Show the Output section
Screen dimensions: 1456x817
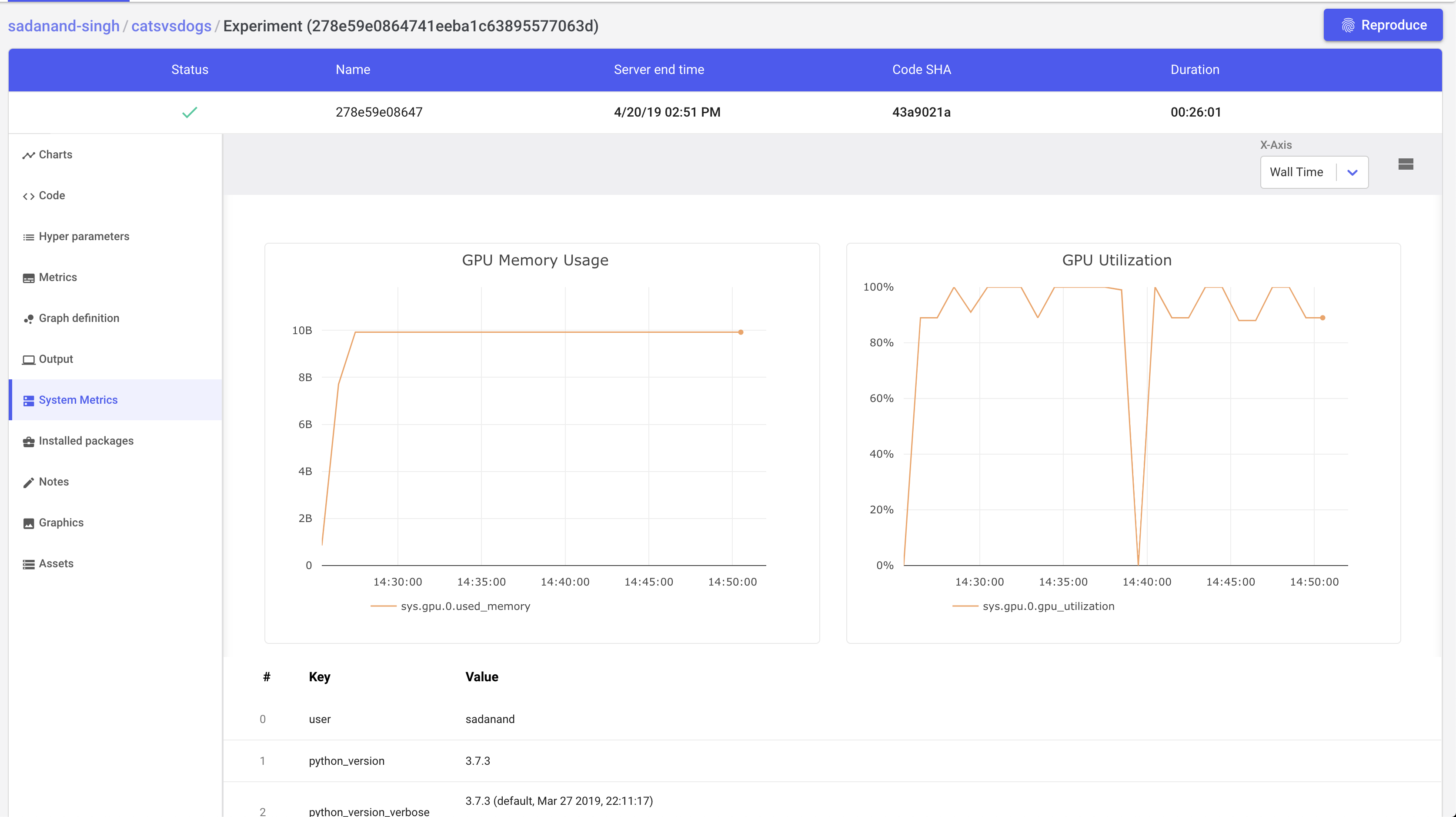click(116, 359)
